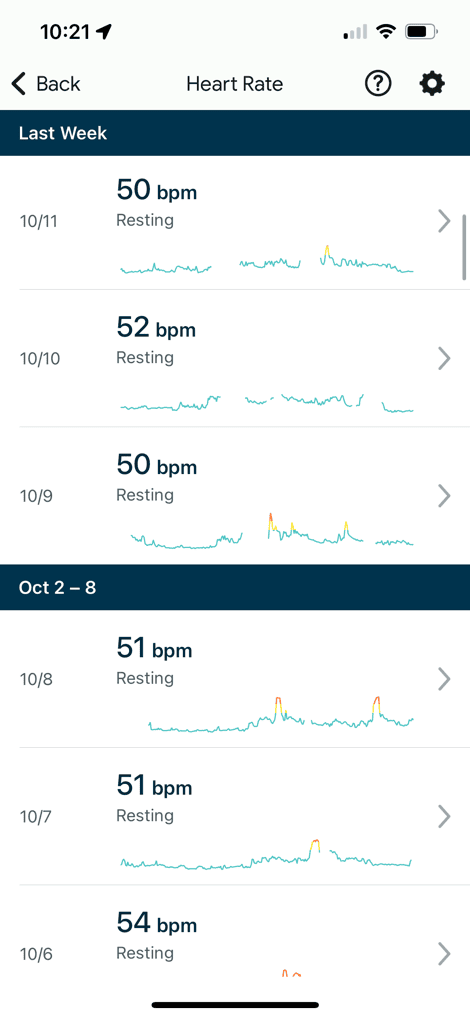Viewport: 470px width, 1018px height.
Task: Open 10/7 details via chevron
Action: (444, 816)
